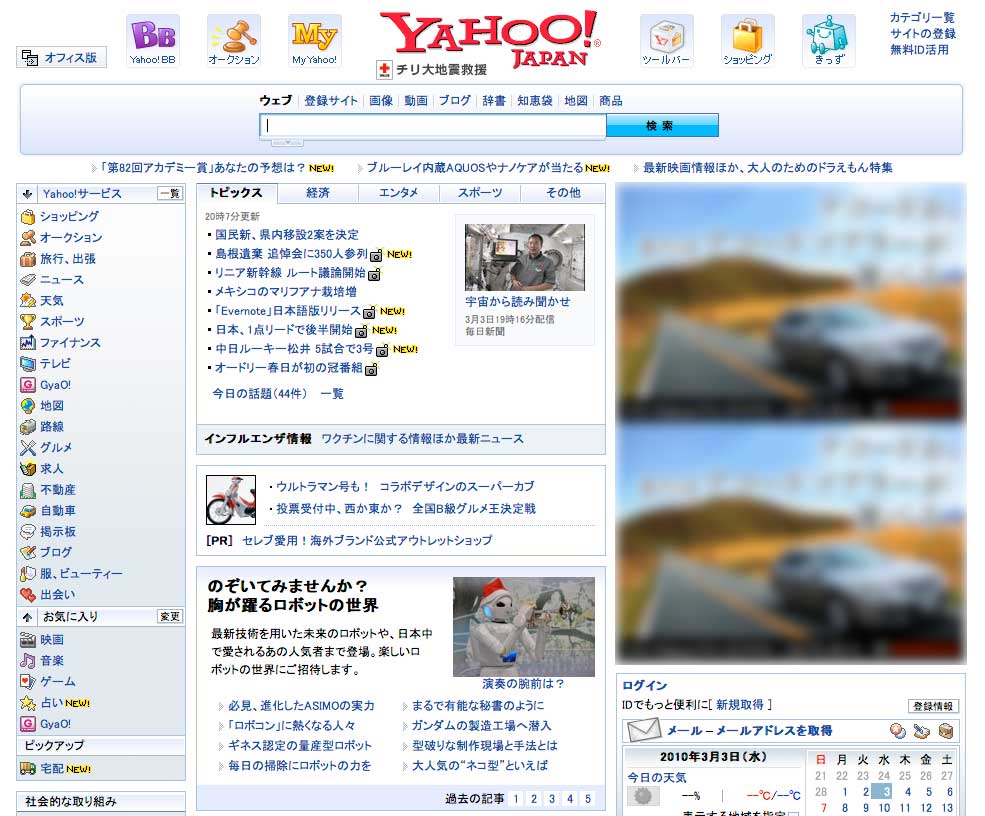Expand the お気に入り section arrow
This screenshot has width=985, height=816.
(x=27, y=617)
